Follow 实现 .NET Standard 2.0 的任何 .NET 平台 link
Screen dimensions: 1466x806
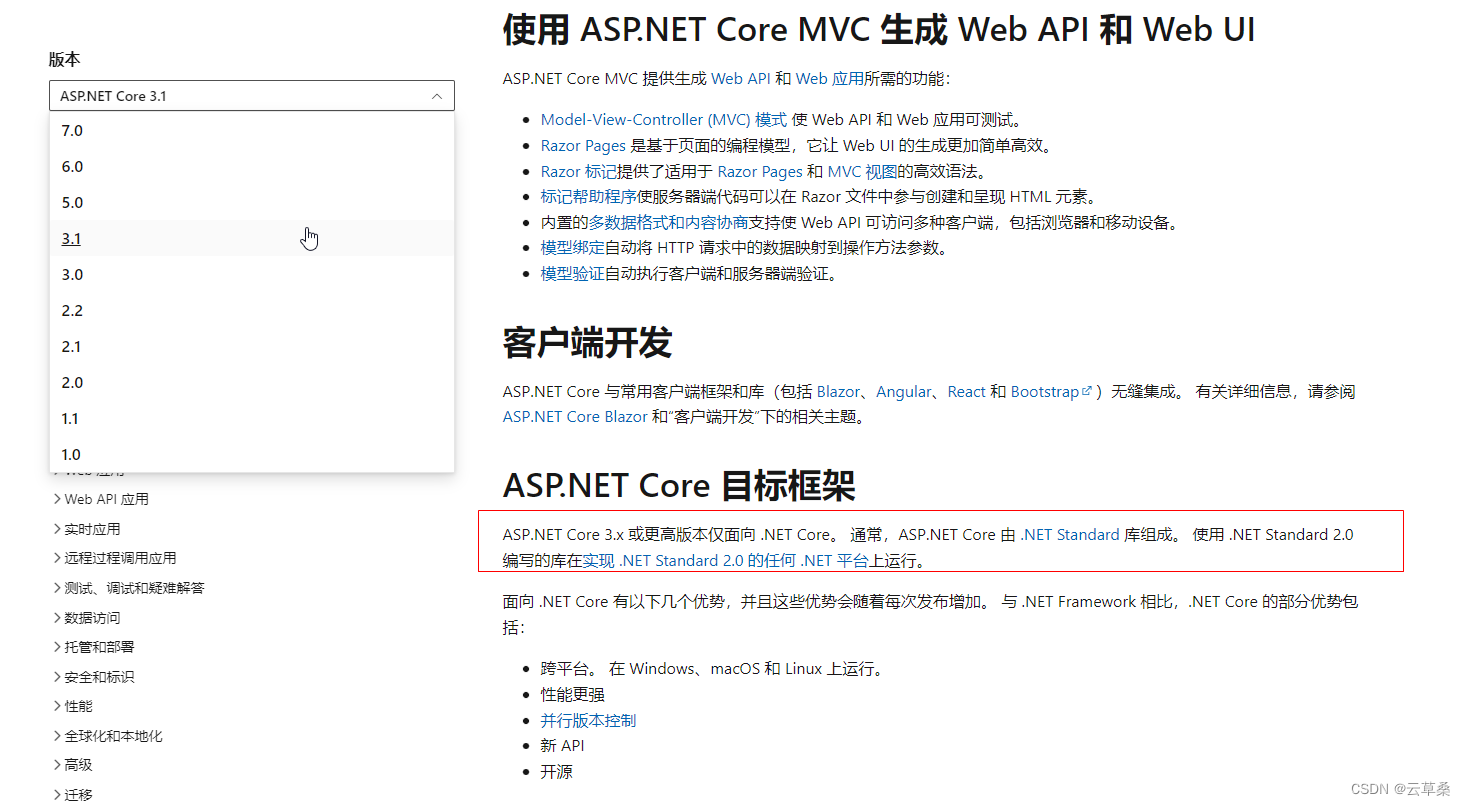[726, 561]
